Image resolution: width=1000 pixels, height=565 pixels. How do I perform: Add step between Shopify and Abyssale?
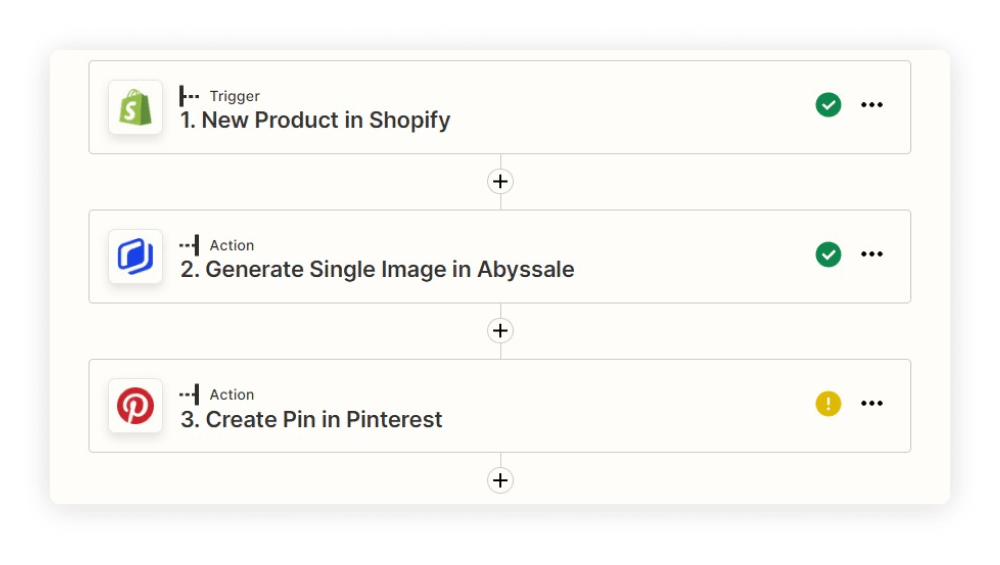500,182
